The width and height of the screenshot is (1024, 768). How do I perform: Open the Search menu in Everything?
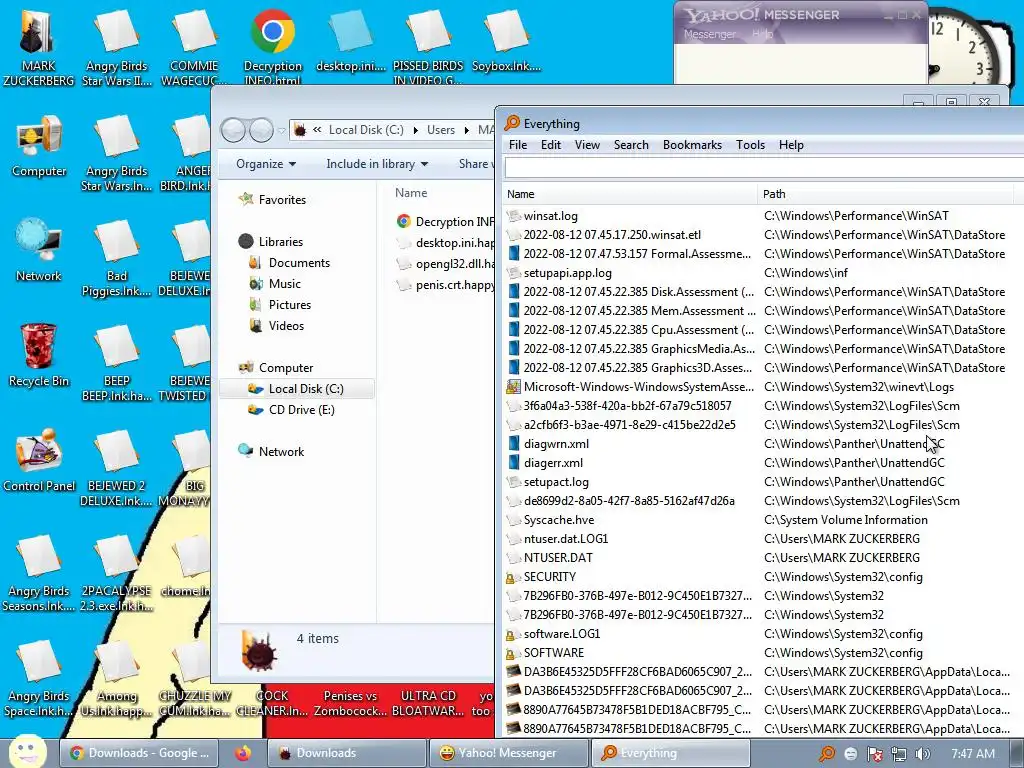[631, 145]
